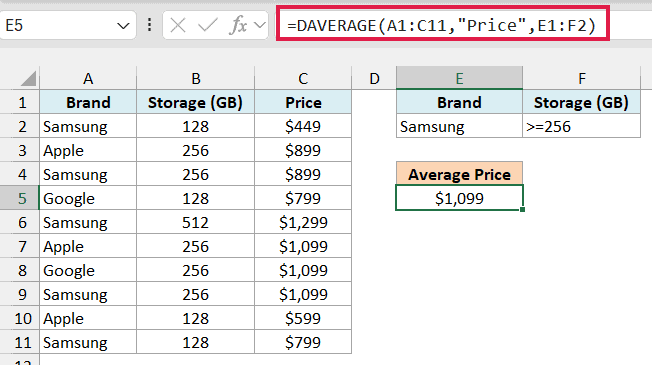Select price cell $449
Viewport: 652px width, 365px height.
[x=303, y=126]
